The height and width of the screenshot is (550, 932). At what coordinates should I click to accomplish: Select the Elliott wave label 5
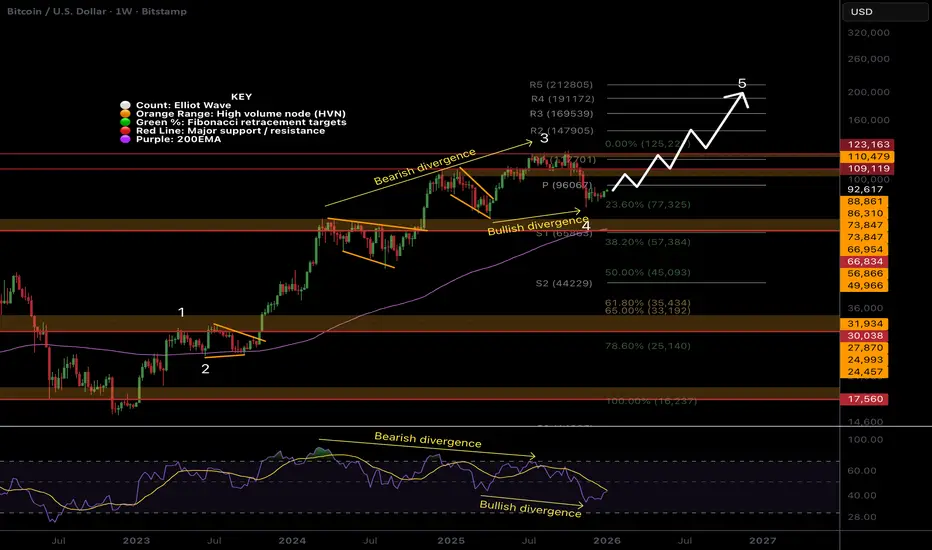pos(742,83)
